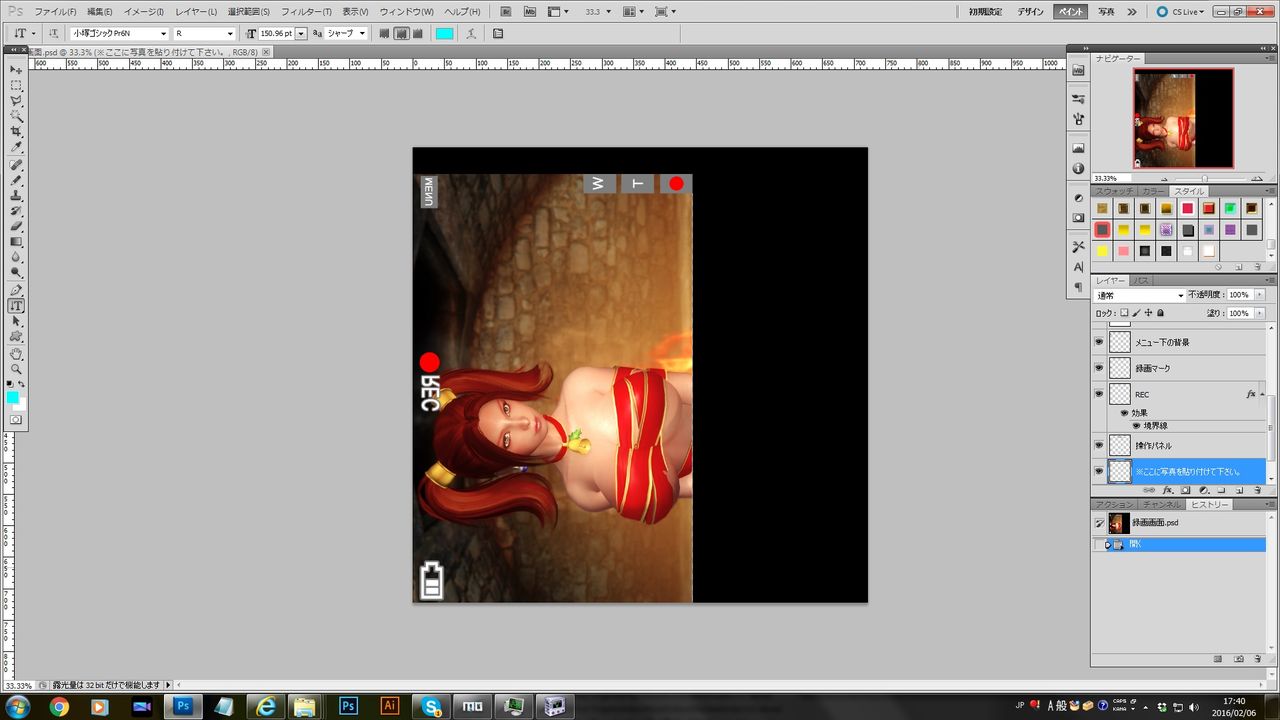1280x720 pixels.
Task: Switch to the スウォッチ tab
Action: click(x=1114, y=191)
